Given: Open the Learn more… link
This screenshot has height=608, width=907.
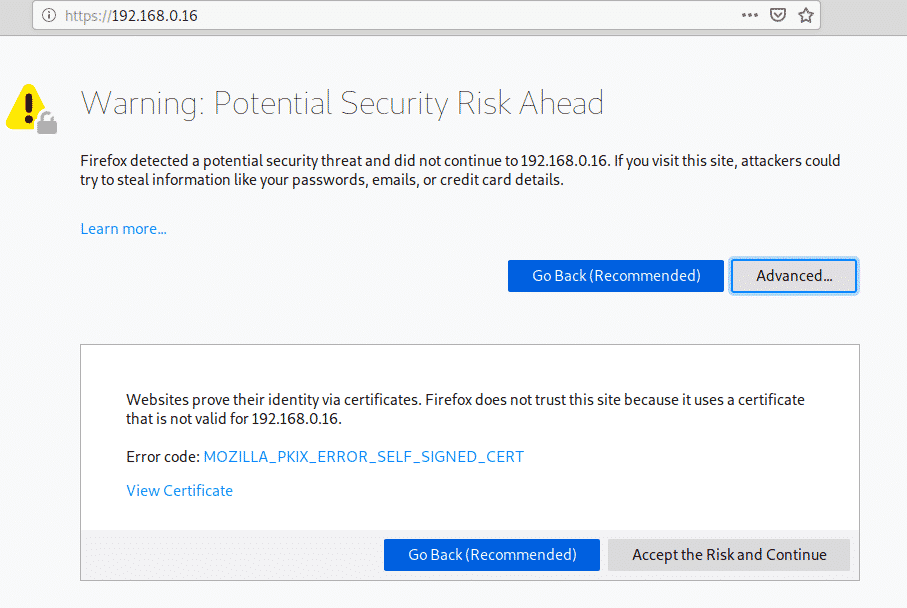Looking at the screenshot, I should pos(123,229).
